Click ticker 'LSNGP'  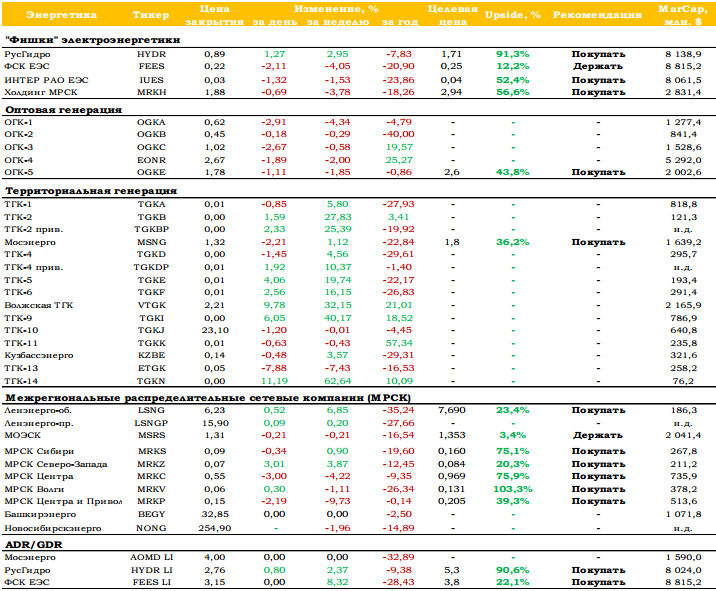point(151,423)
